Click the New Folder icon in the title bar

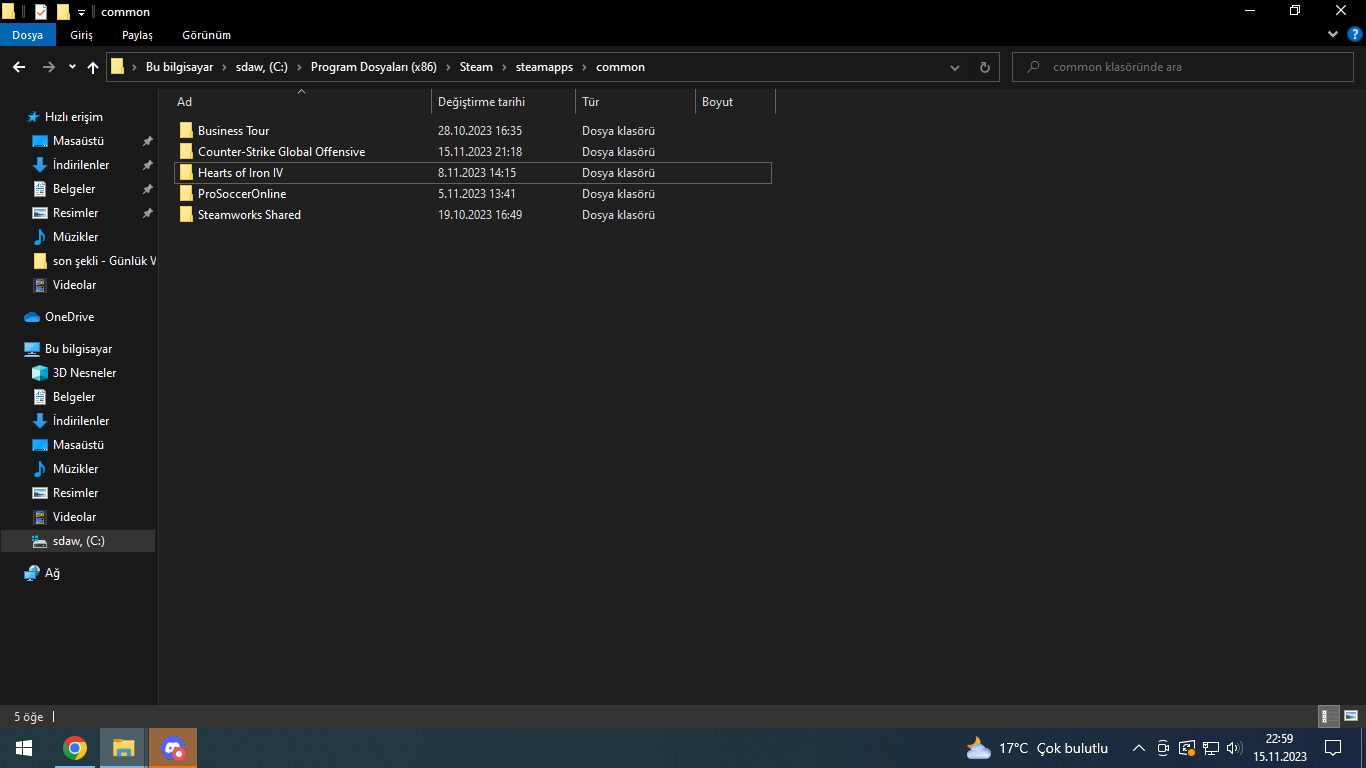pyautogui.click(x=63, y=12)
